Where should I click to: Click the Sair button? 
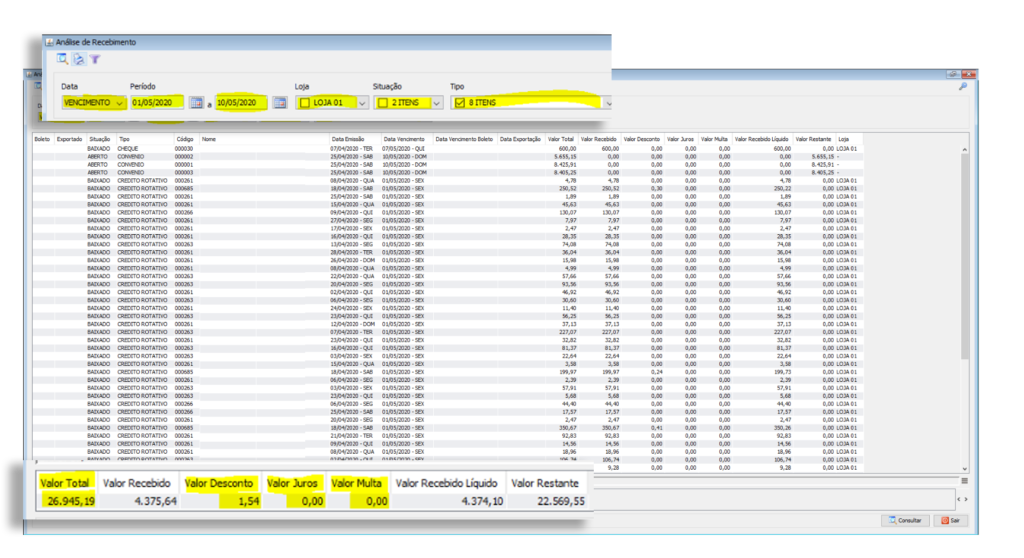950,520
